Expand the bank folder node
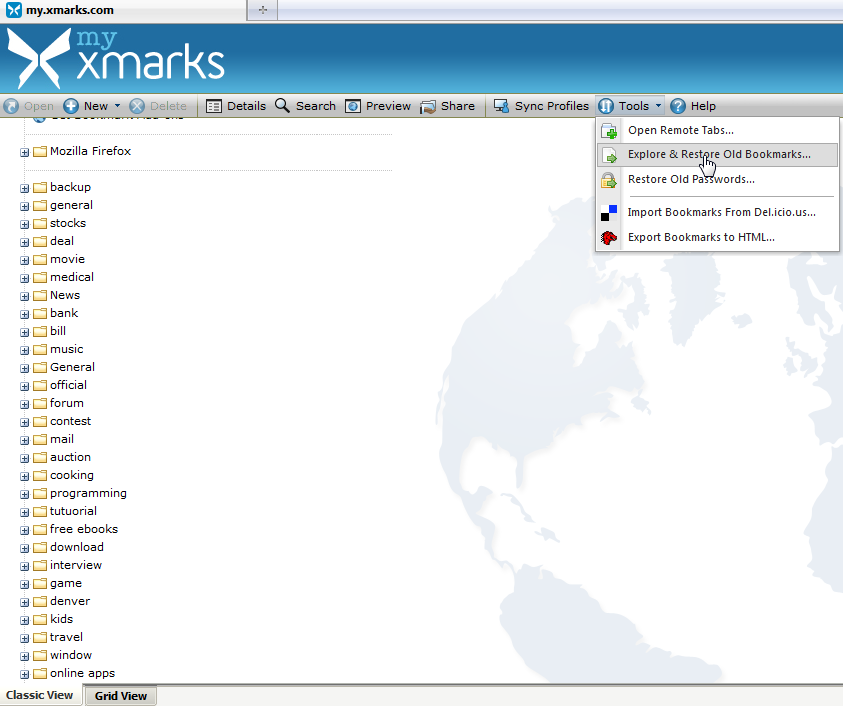Screen dimensions: 843x706 point(24,315)
